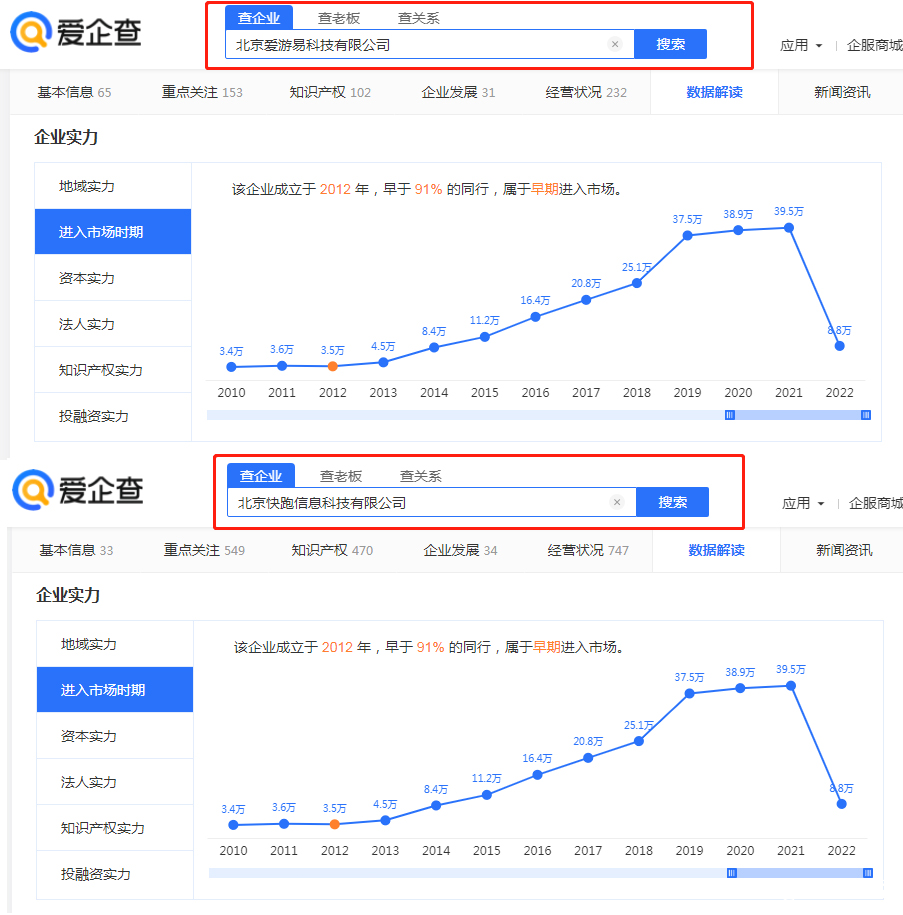Open 知识产权 470 tab

tap(332, 550)
